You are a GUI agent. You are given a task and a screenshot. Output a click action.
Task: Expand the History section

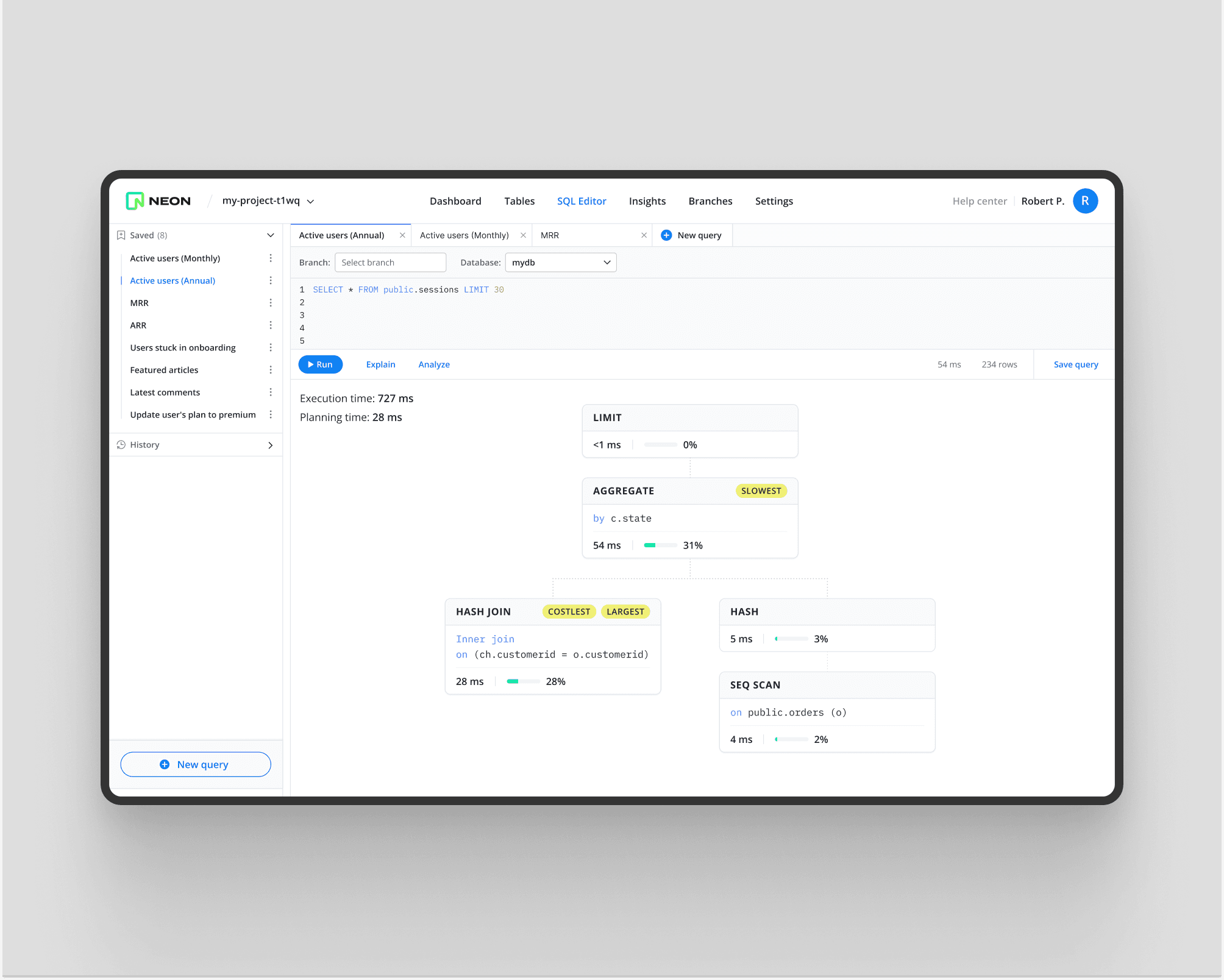[271, 446]
